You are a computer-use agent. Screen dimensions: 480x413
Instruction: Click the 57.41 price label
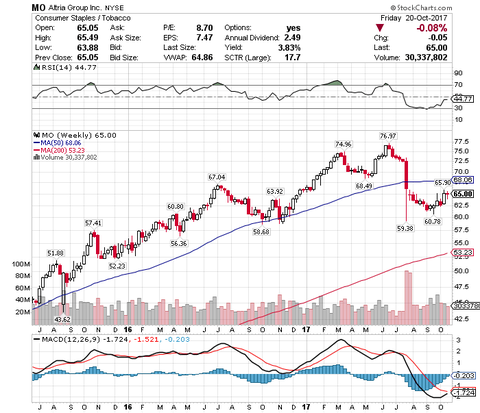(93, 223)
